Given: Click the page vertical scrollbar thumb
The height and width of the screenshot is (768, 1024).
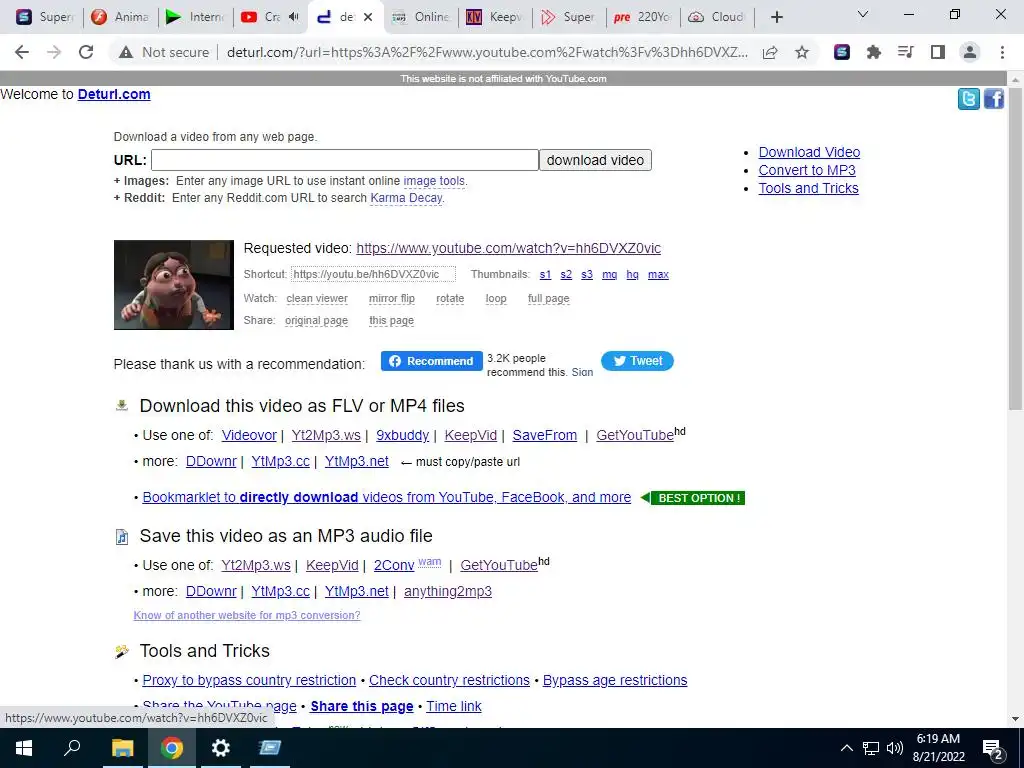Looking at the screenshot, I should (1015, 248).
